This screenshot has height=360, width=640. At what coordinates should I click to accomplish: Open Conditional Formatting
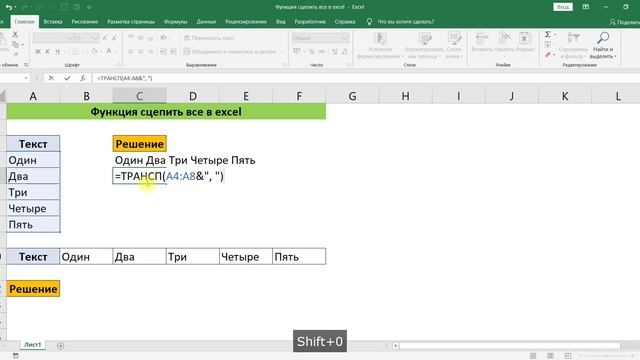tap(380, 46)
